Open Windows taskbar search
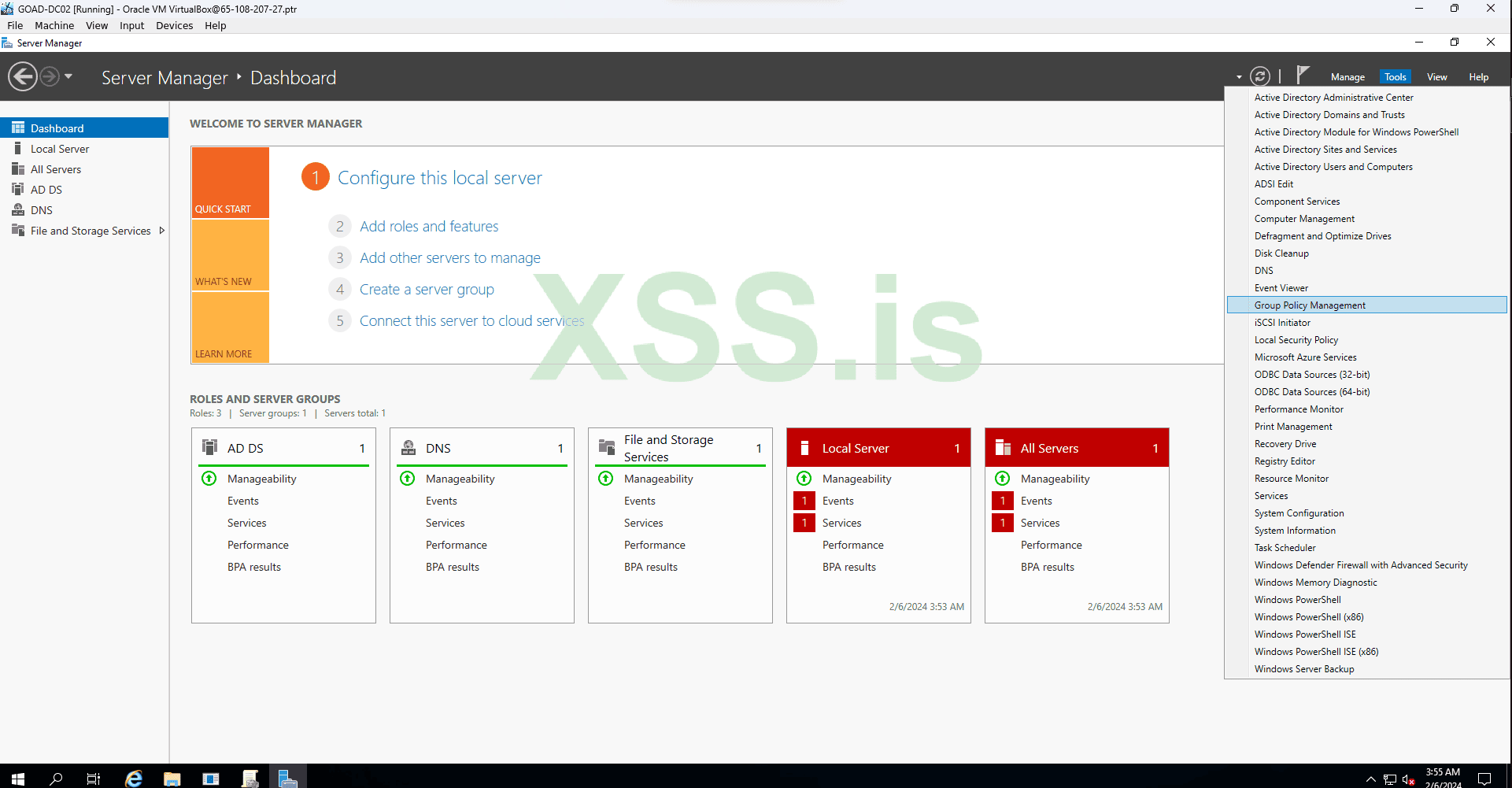The width and height of the screenshot is (1512, 788). pyautogui.click(x=56, y=778)
